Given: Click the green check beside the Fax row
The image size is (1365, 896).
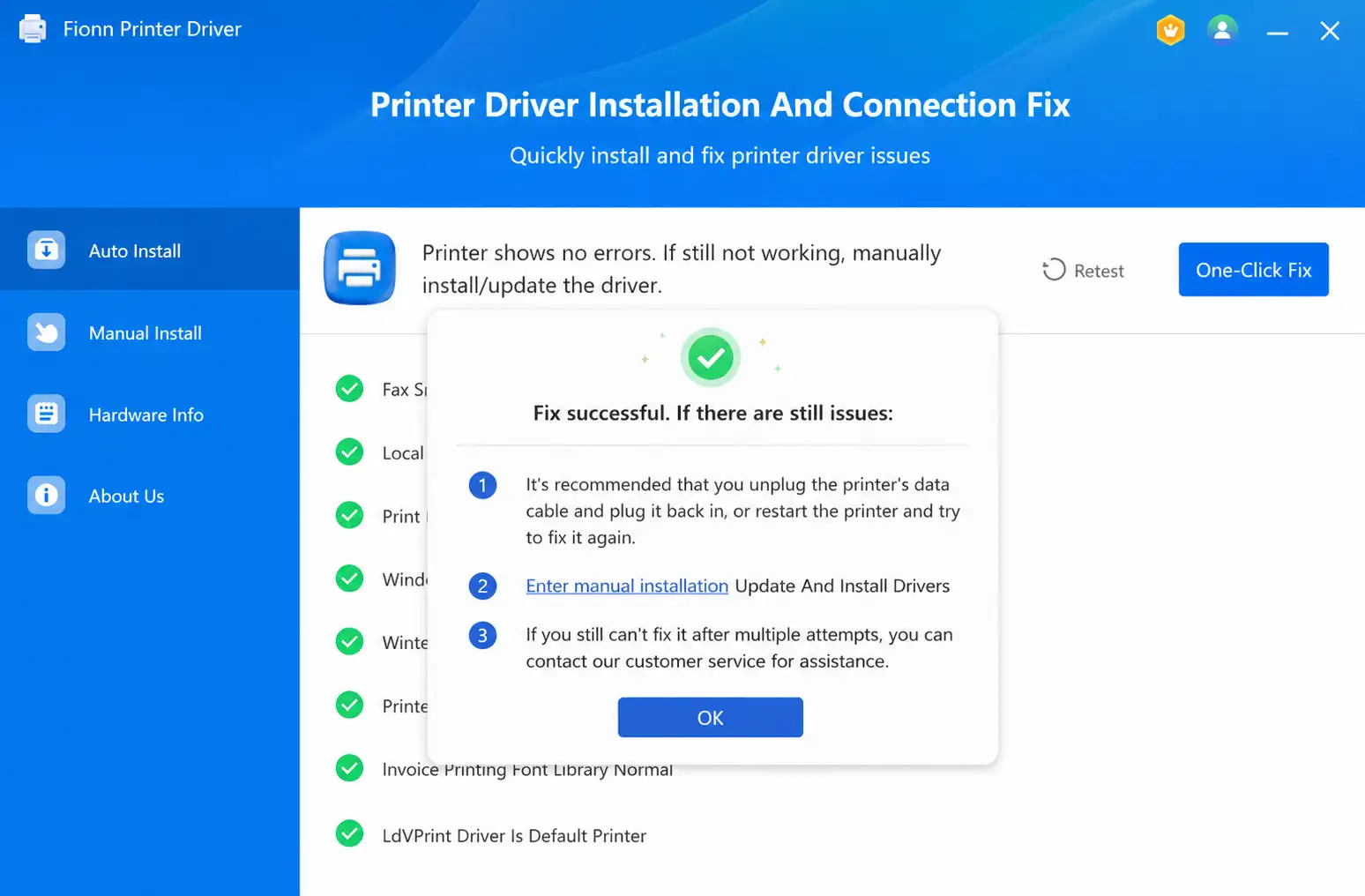Looking at the screenshot, I should pos(350,389).
